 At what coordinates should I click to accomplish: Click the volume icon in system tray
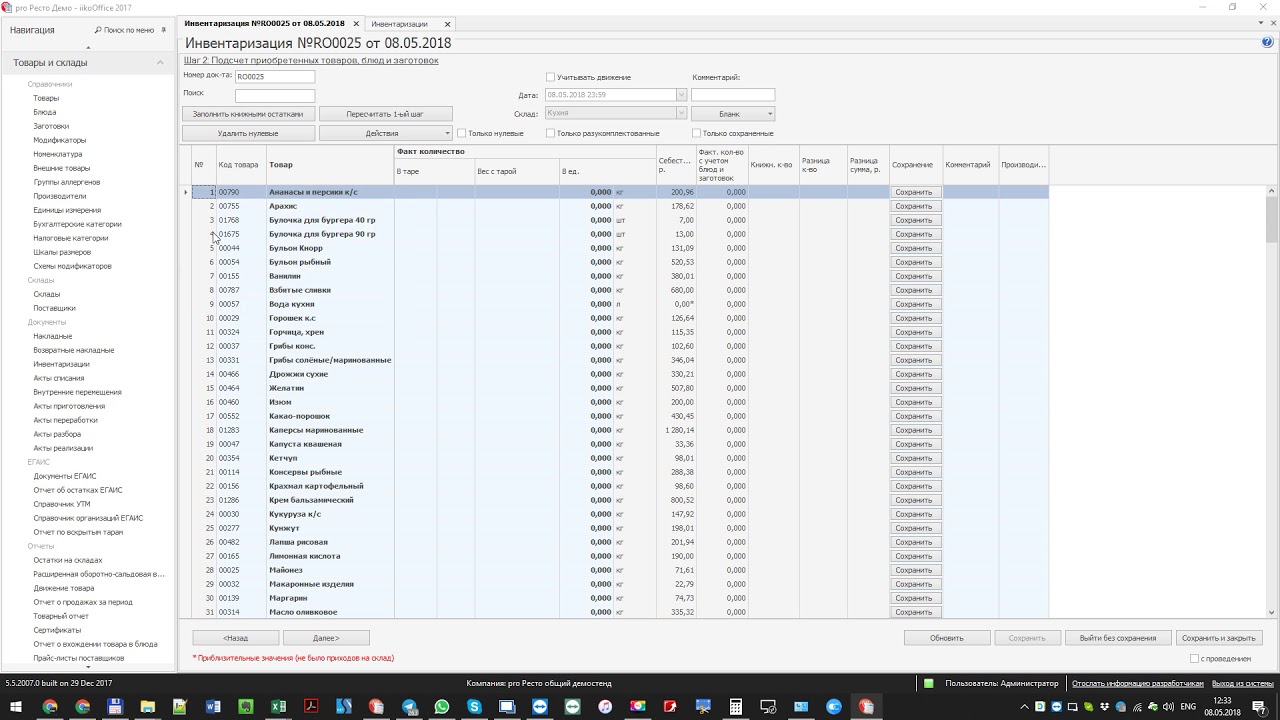[1168, 707]
